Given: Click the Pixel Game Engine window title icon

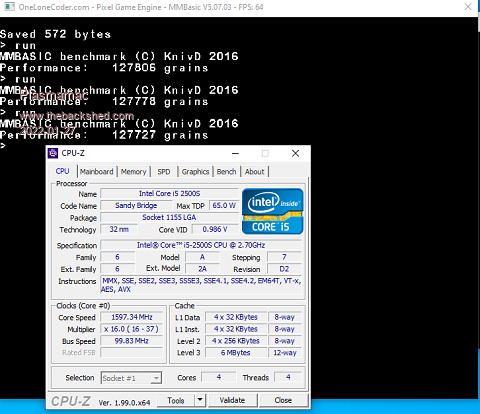Looking at the screenshot, I should point(10,7).
